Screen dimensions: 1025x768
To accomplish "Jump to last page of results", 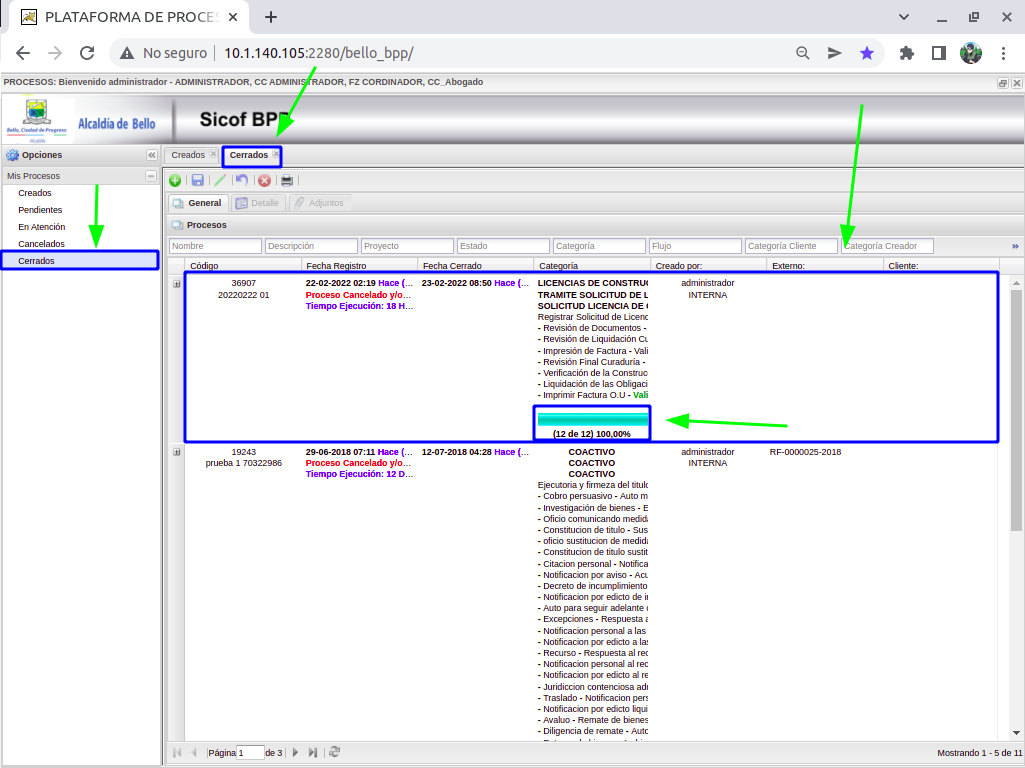I will click(x=313, y=752).
